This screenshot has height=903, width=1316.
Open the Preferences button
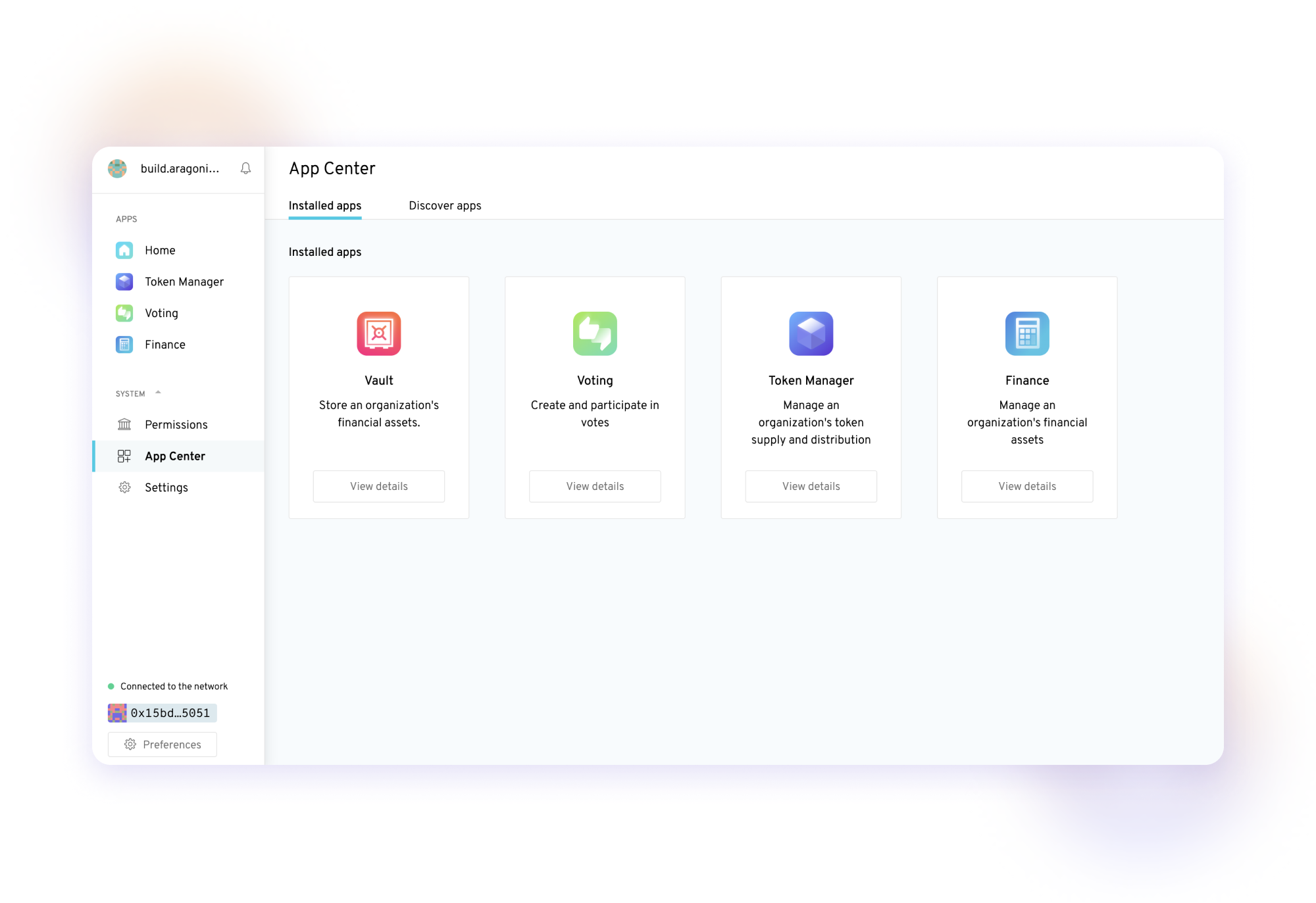point(163,744)
